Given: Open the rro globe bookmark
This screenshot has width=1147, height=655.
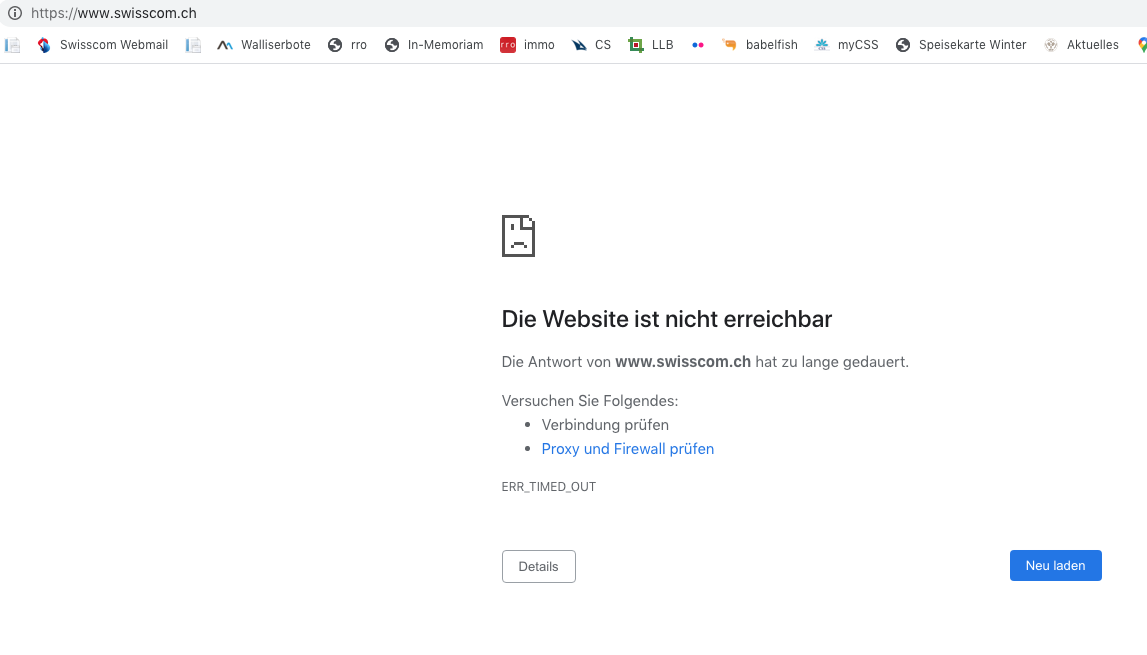Looking at the screenshot, I should [347, 45].
